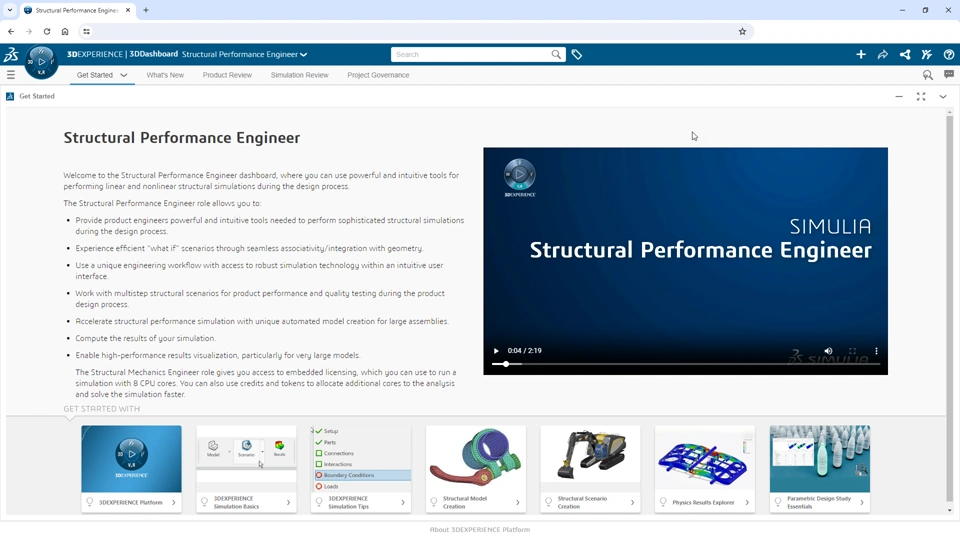Open the browser tab search dropdown
The width and height of the screenshot is (960, 539).
pos(10,10)
